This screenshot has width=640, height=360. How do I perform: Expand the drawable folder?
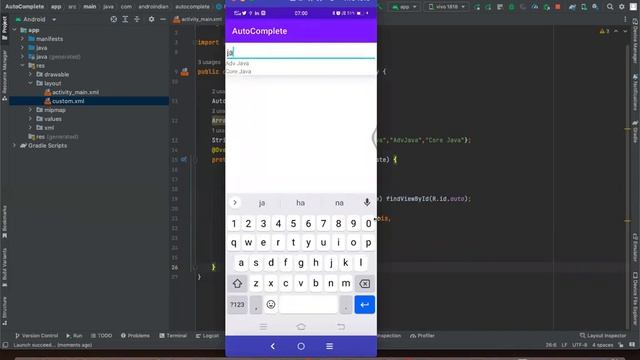[31, 74]
